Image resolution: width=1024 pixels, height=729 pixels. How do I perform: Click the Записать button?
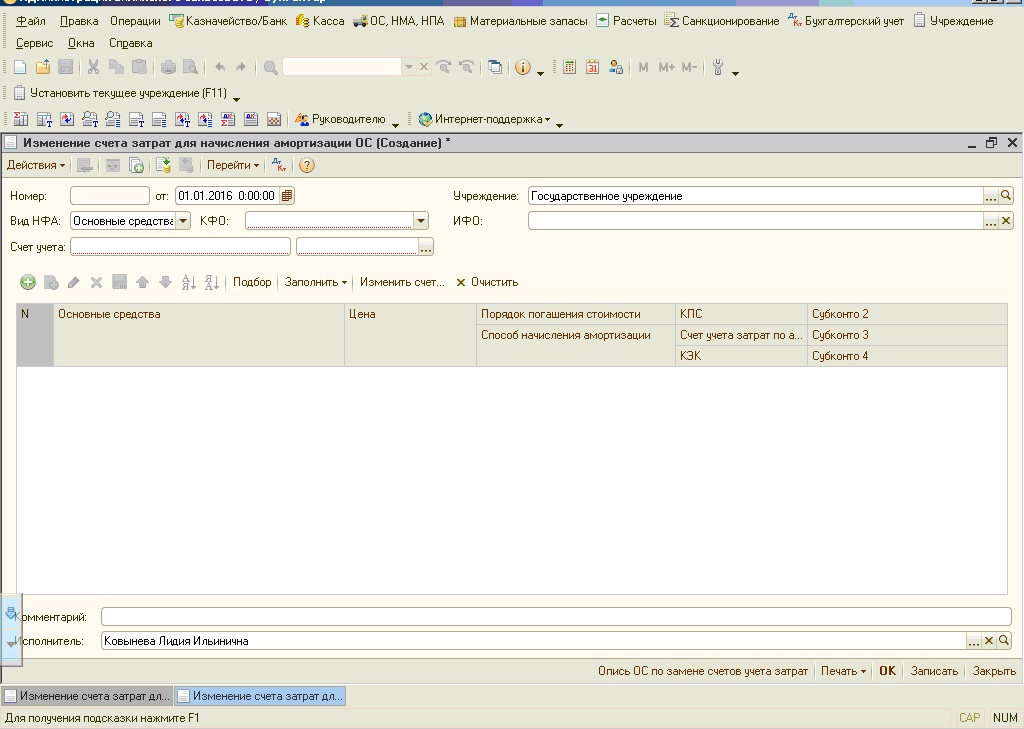click(x=934, y=671)
